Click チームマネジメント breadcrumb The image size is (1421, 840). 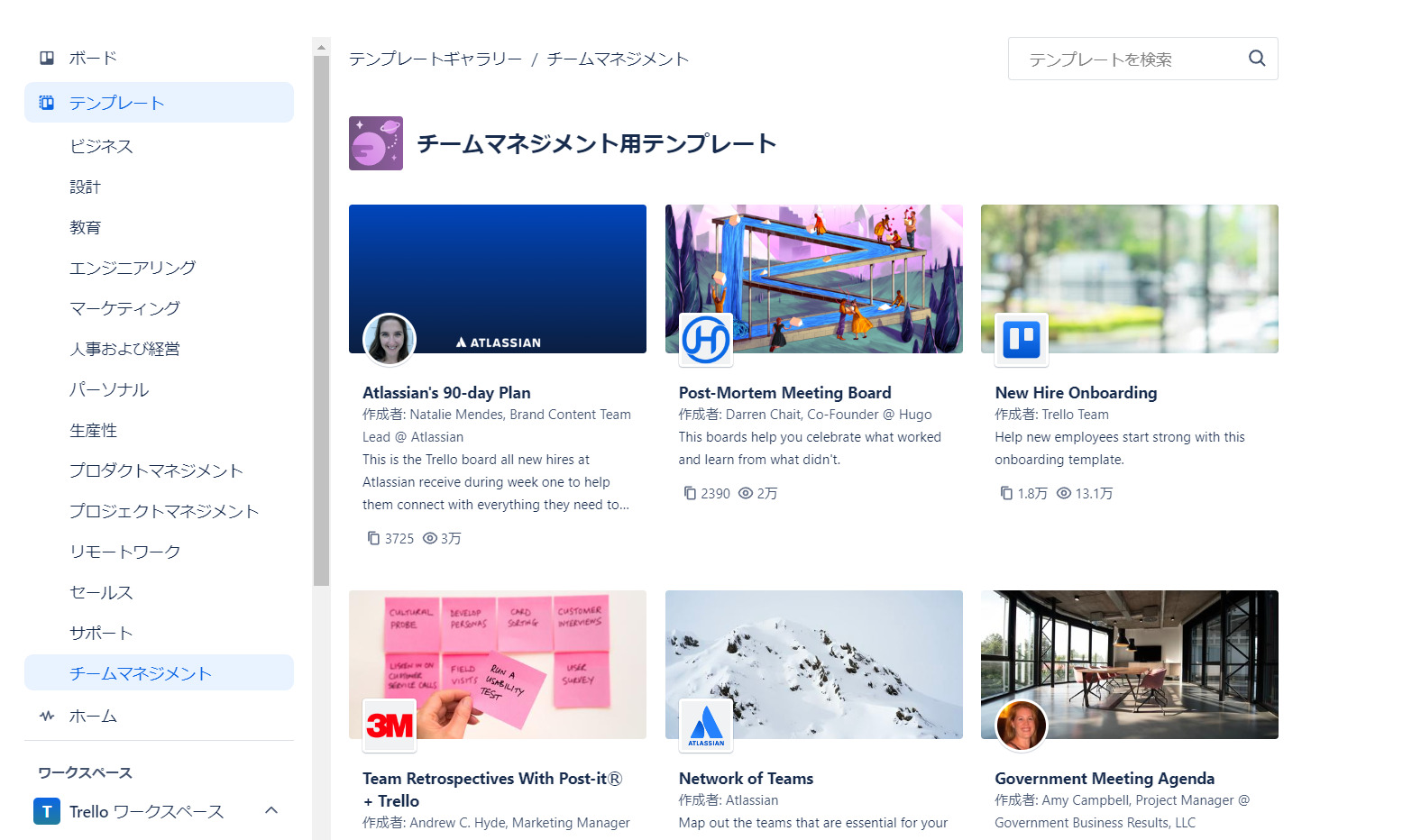(x=618, y=59)
